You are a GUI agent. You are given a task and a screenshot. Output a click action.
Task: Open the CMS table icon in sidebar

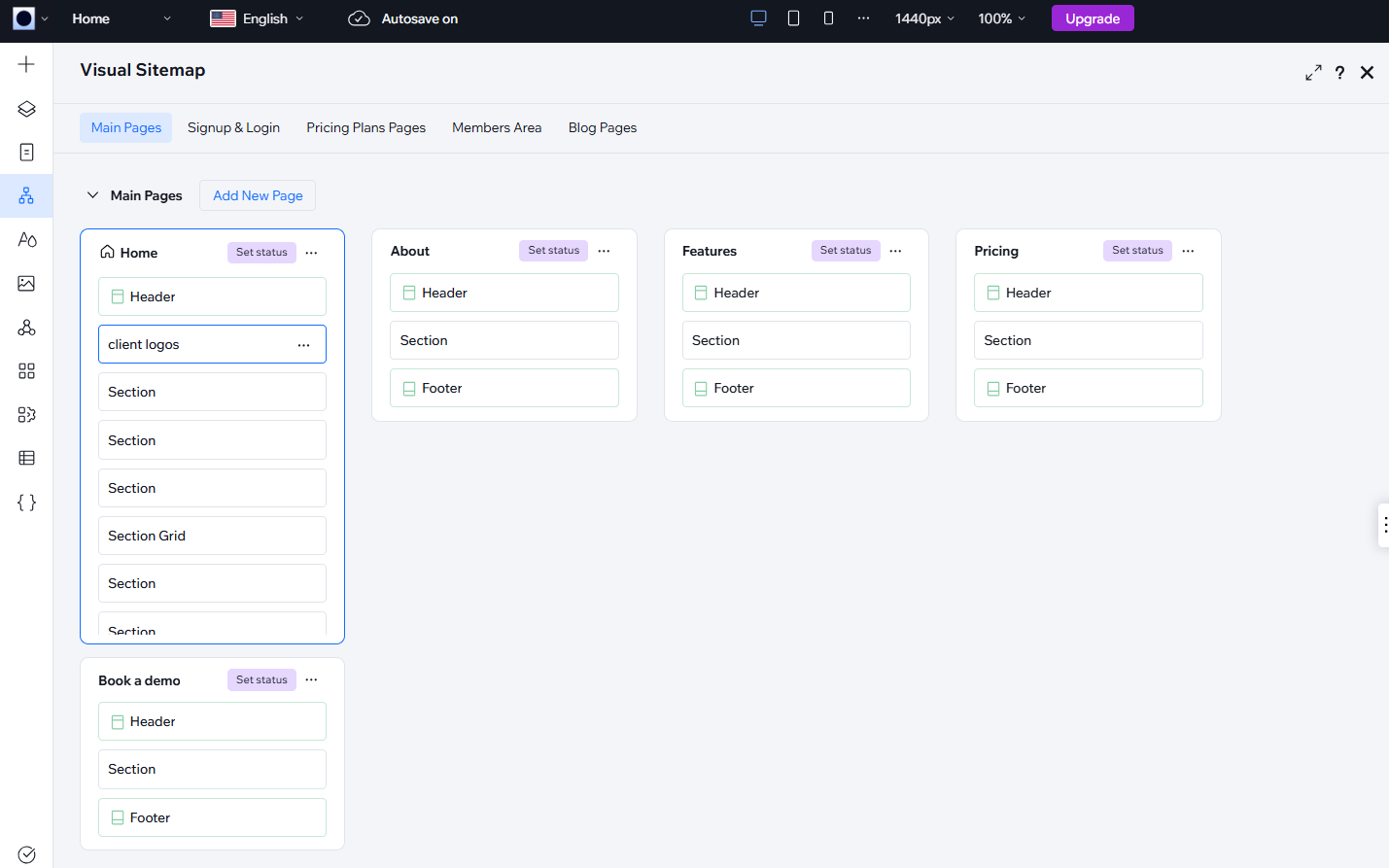26,458
